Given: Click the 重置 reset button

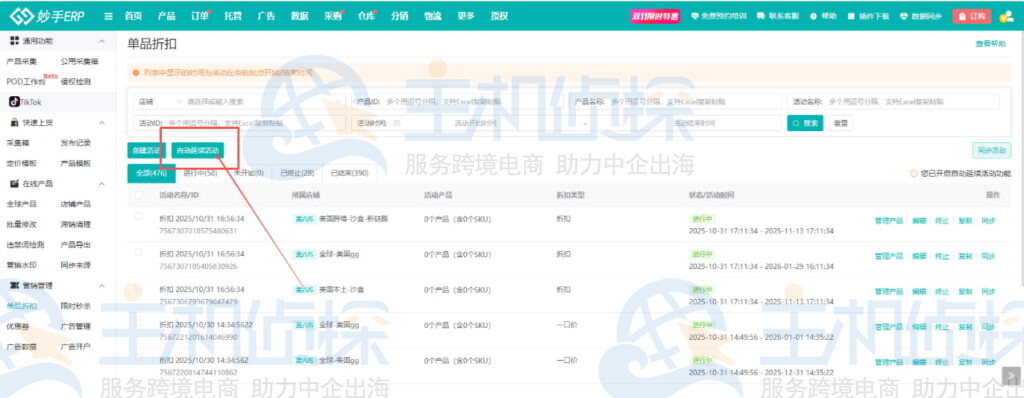Looking at the screenshot, I should tap(840, 123).
